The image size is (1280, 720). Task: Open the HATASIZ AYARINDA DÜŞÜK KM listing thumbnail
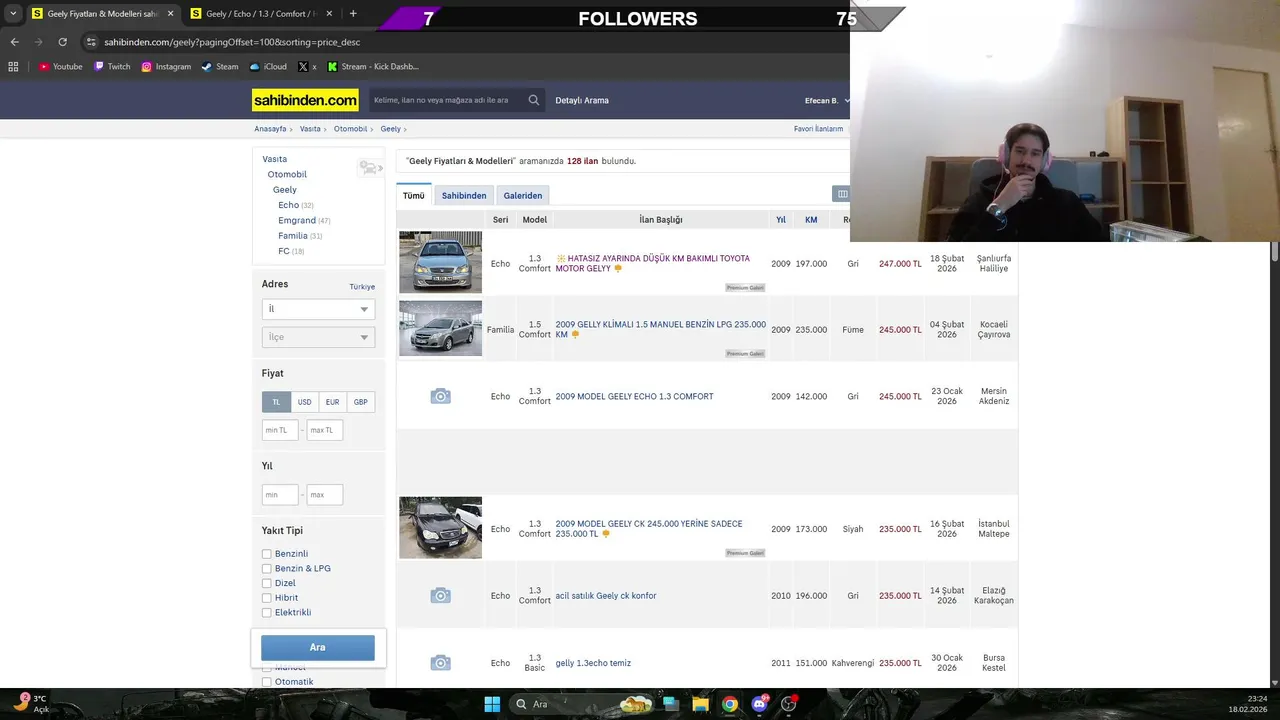[440, 262]
